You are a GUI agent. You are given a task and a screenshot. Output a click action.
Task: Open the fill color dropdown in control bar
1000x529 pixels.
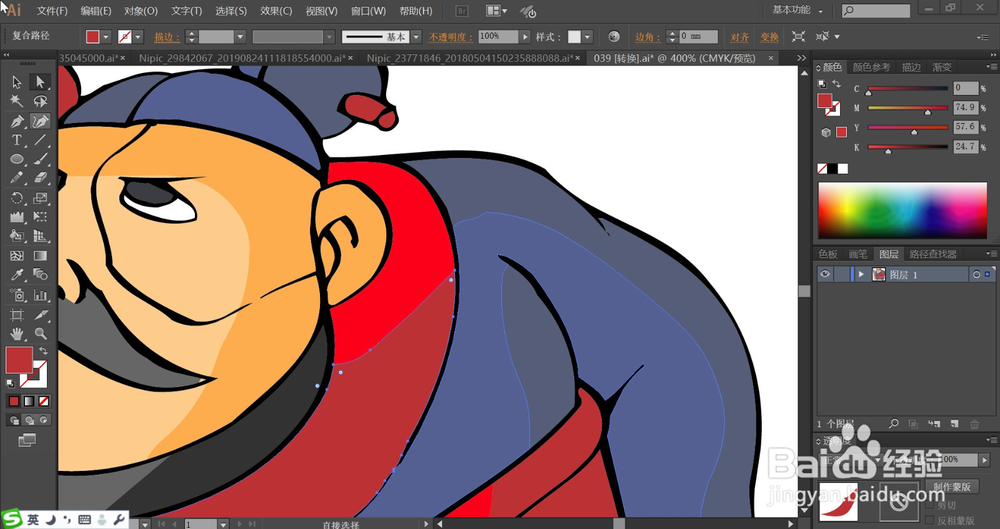[107, 37]
